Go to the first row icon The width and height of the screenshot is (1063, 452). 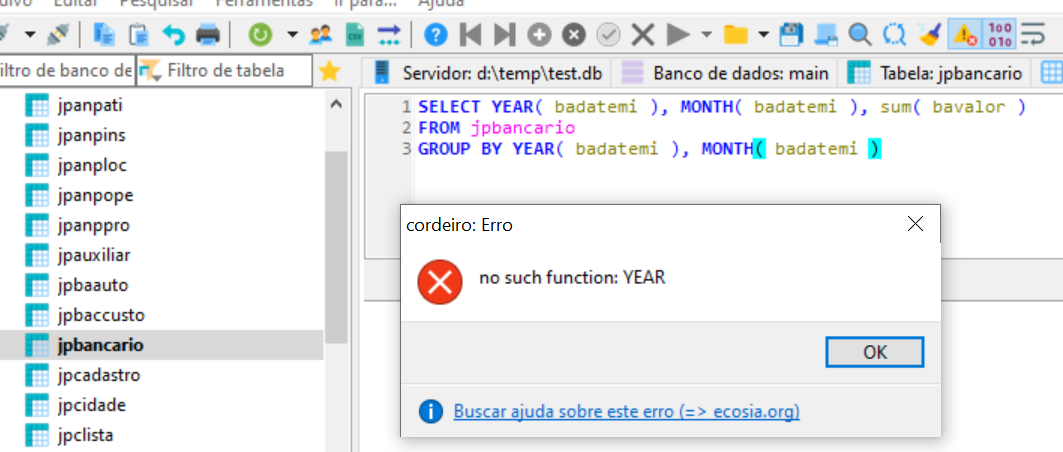pyautogui.click(x=470, y=34)
